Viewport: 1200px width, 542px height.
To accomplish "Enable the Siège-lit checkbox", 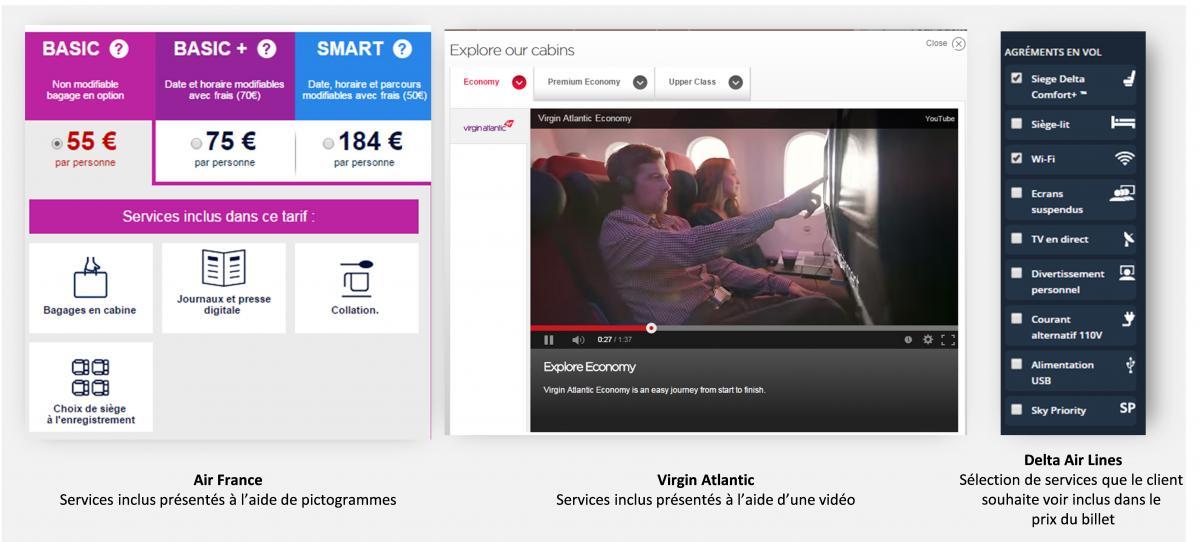I will point(1017,123).
